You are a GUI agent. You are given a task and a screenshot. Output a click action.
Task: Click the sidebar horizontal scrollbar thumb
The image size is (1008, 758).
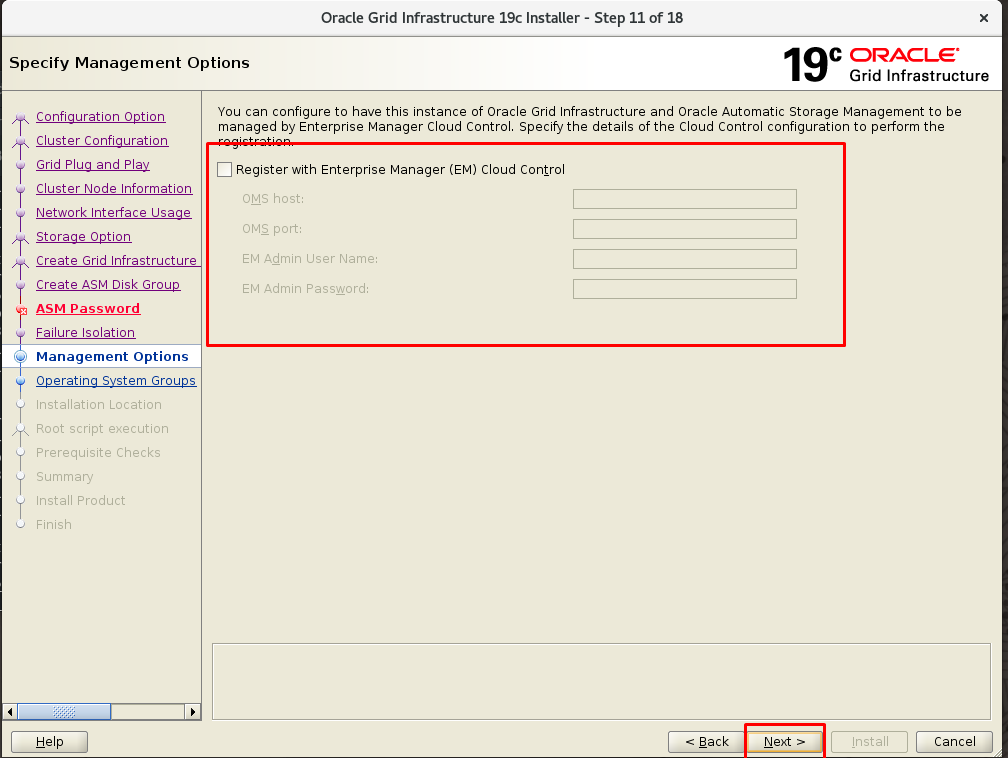[63, 712]
